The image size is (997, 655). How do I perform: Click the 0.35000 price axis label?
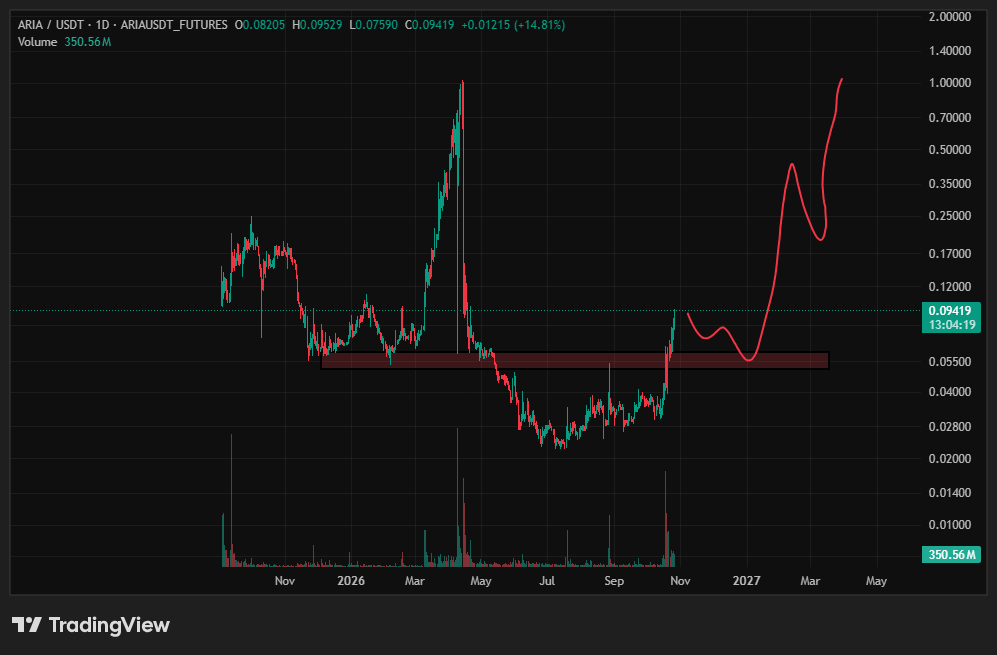click(950, 184)
